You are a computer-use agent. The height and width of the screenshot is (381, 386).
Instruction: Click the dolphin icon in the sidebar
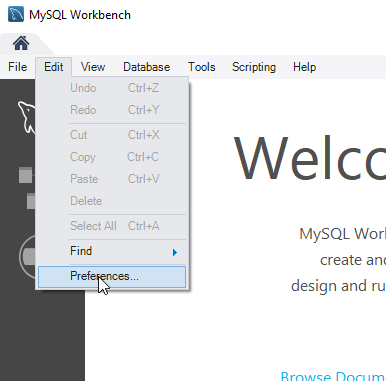tap(26, 117)
